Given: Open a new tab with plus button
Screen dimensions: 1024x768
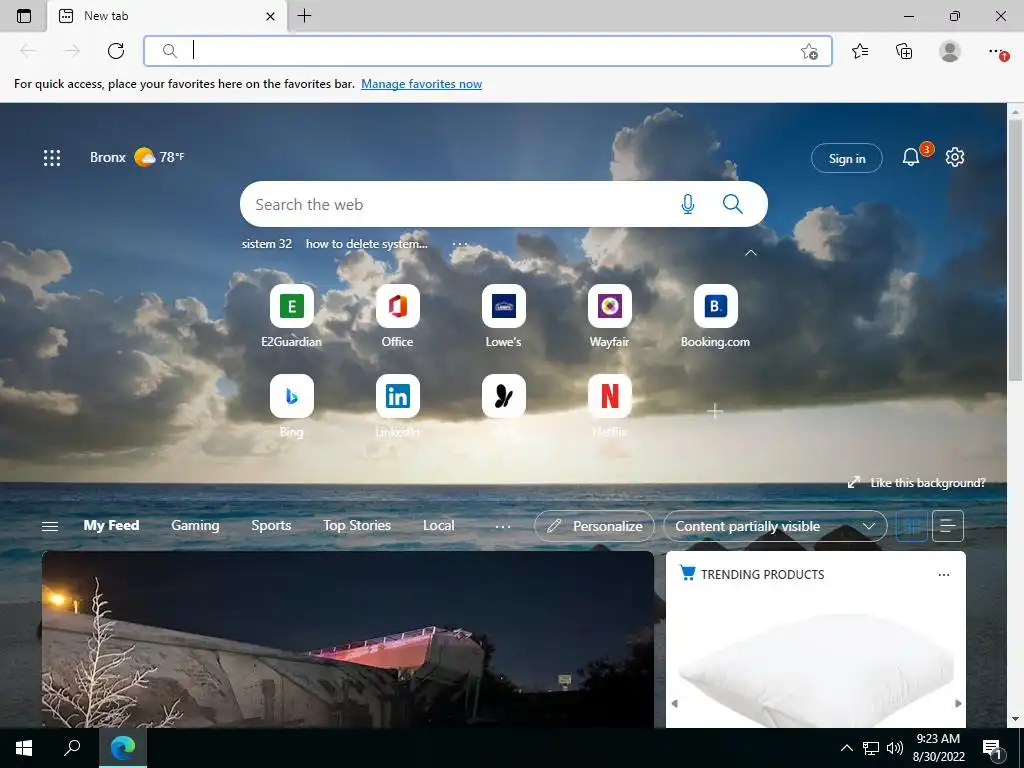Looking at the screenshot, I should 304,16.
